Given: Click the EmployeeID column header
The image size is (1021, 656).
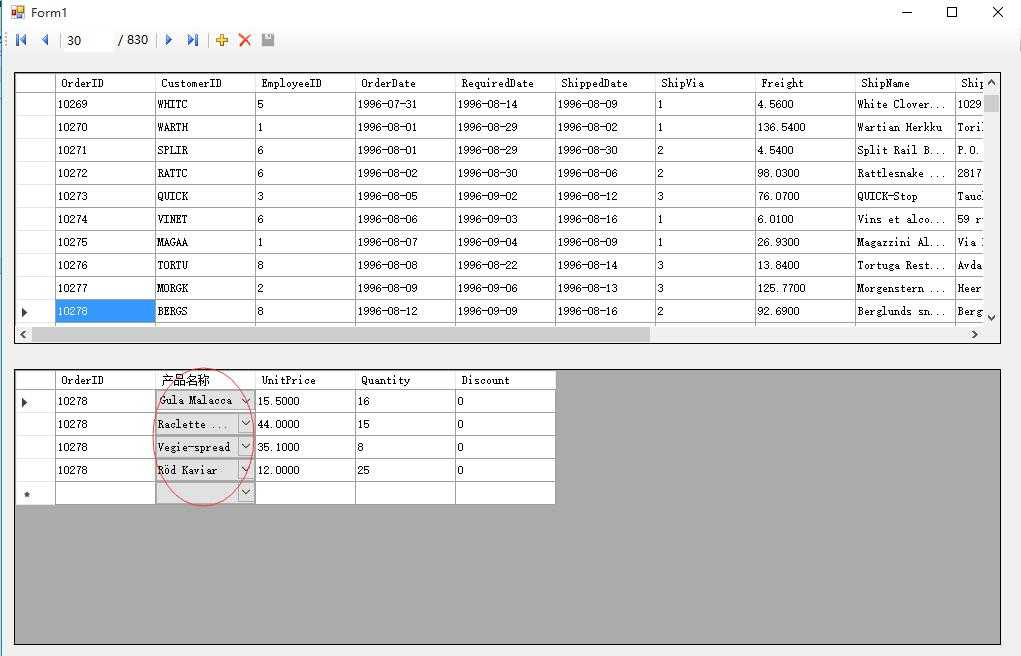Looking at the screenshot, I should tap(305, 83).
